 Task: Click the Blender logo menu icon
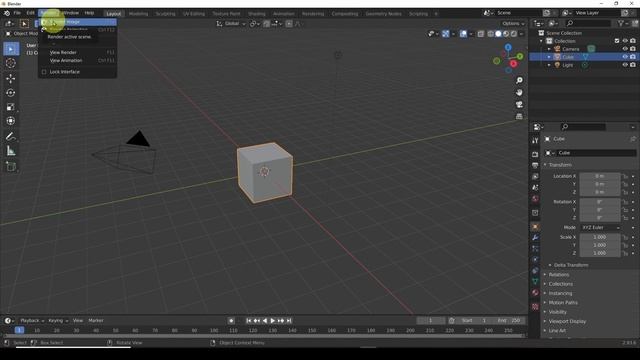pos(7,13)
